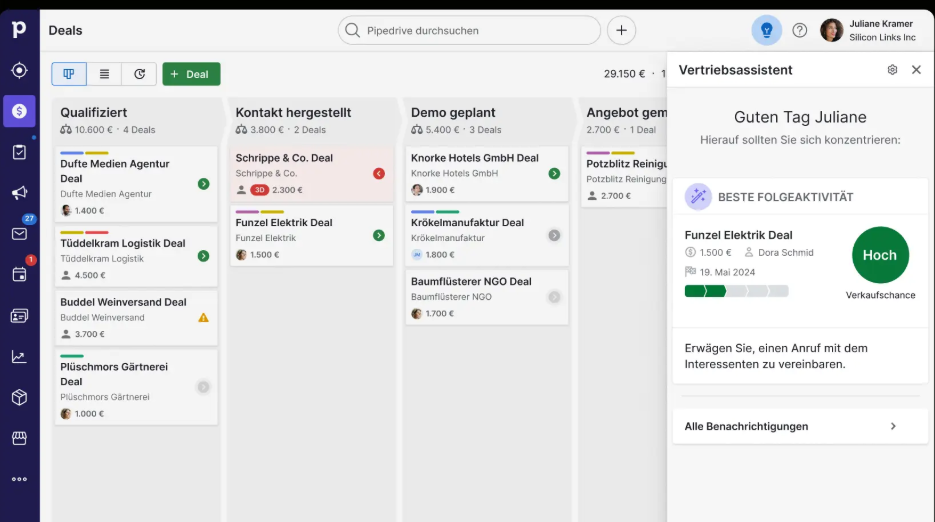Click Dufte Medien Agentur color labels

[x=84, y=153]
